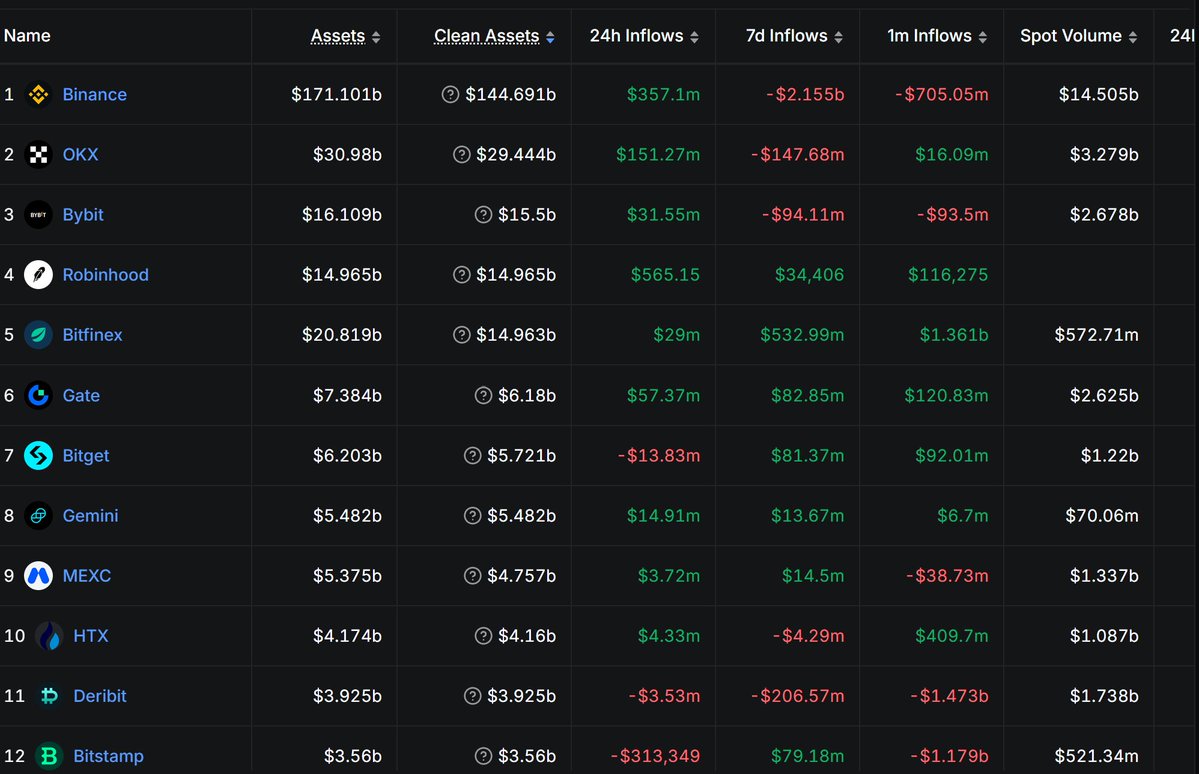Open the HTX exchange link
Viewport: 1199px width, 774px height.
(x=91, y=636)
